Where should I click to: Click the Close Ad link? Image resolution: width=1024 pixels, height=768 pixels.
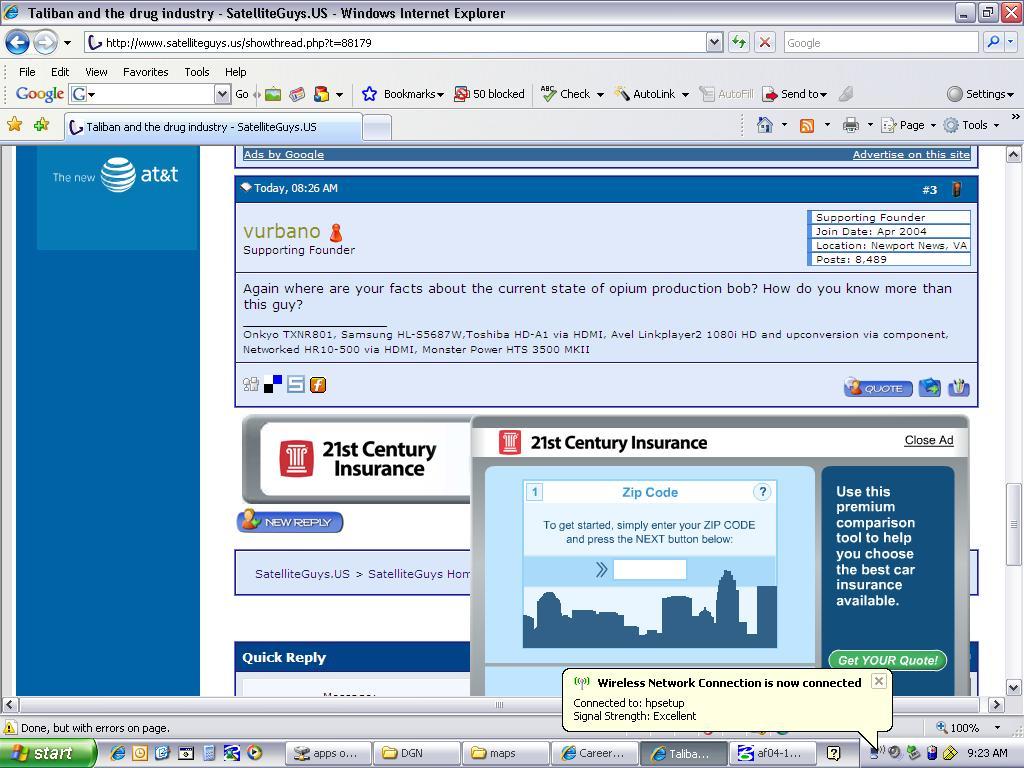[928, 440]
